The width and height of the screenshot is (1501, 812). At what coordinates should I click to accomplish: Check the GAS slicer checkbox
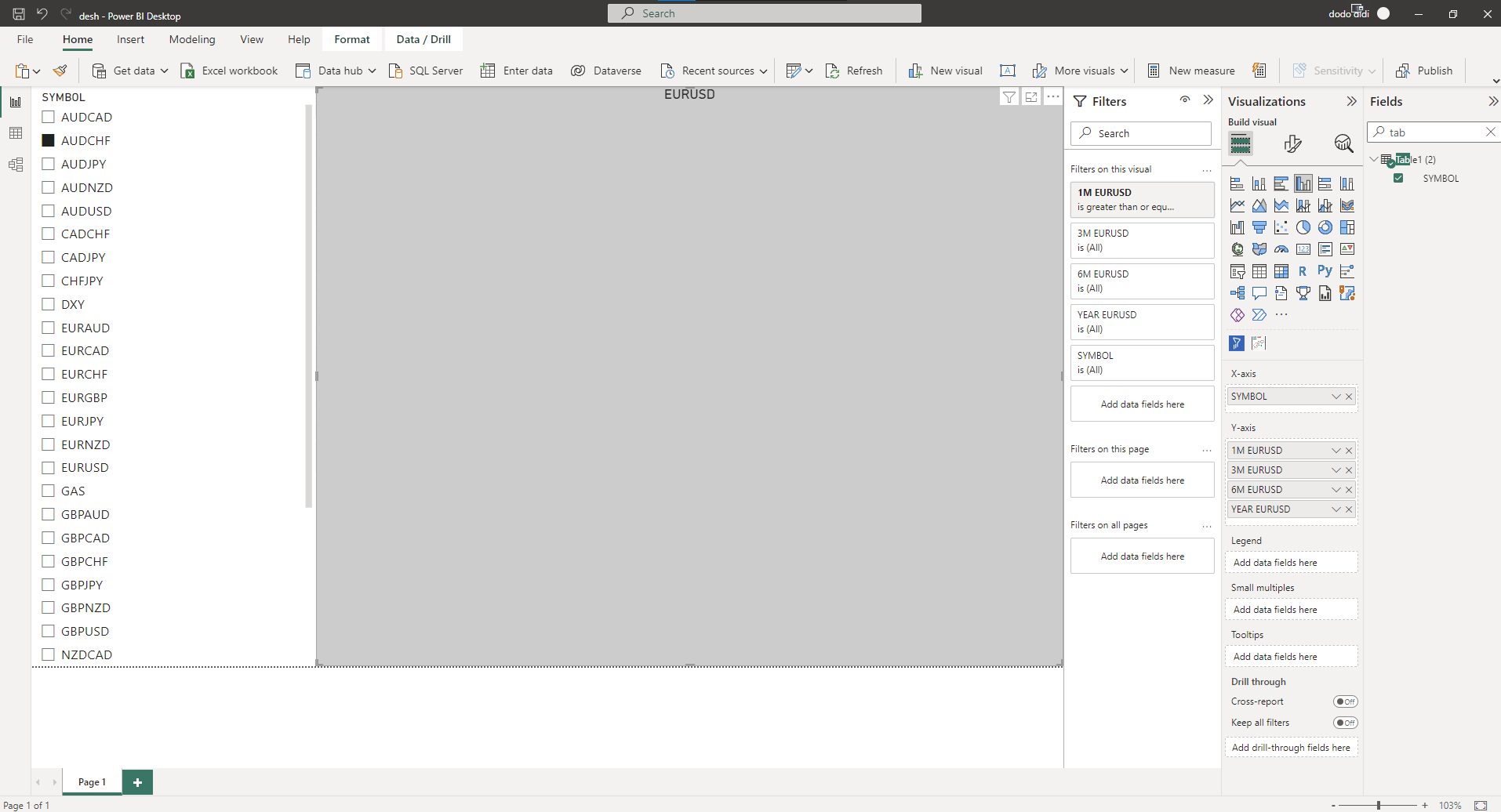(49, 491)
